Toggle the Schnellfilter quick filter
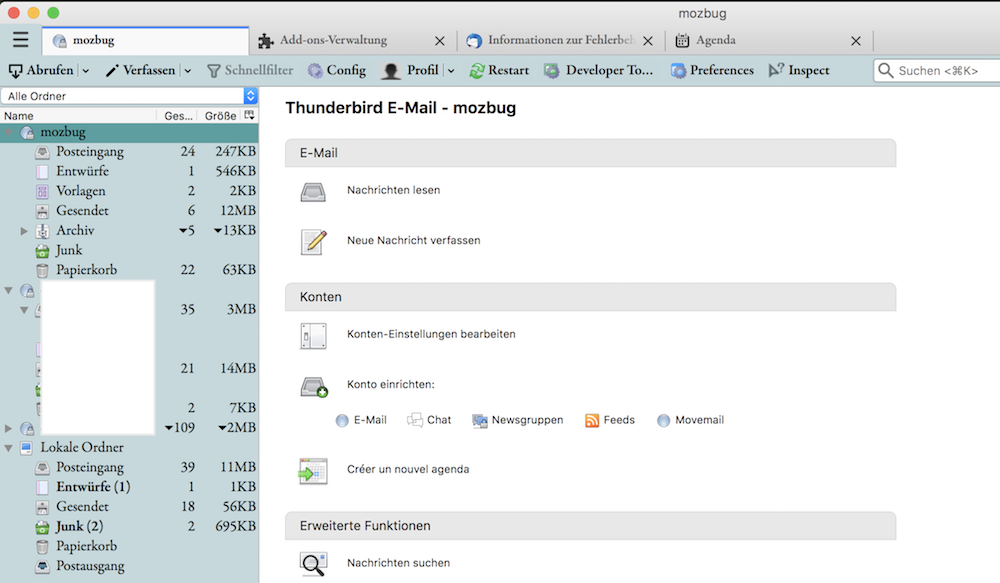 [250, 70]
